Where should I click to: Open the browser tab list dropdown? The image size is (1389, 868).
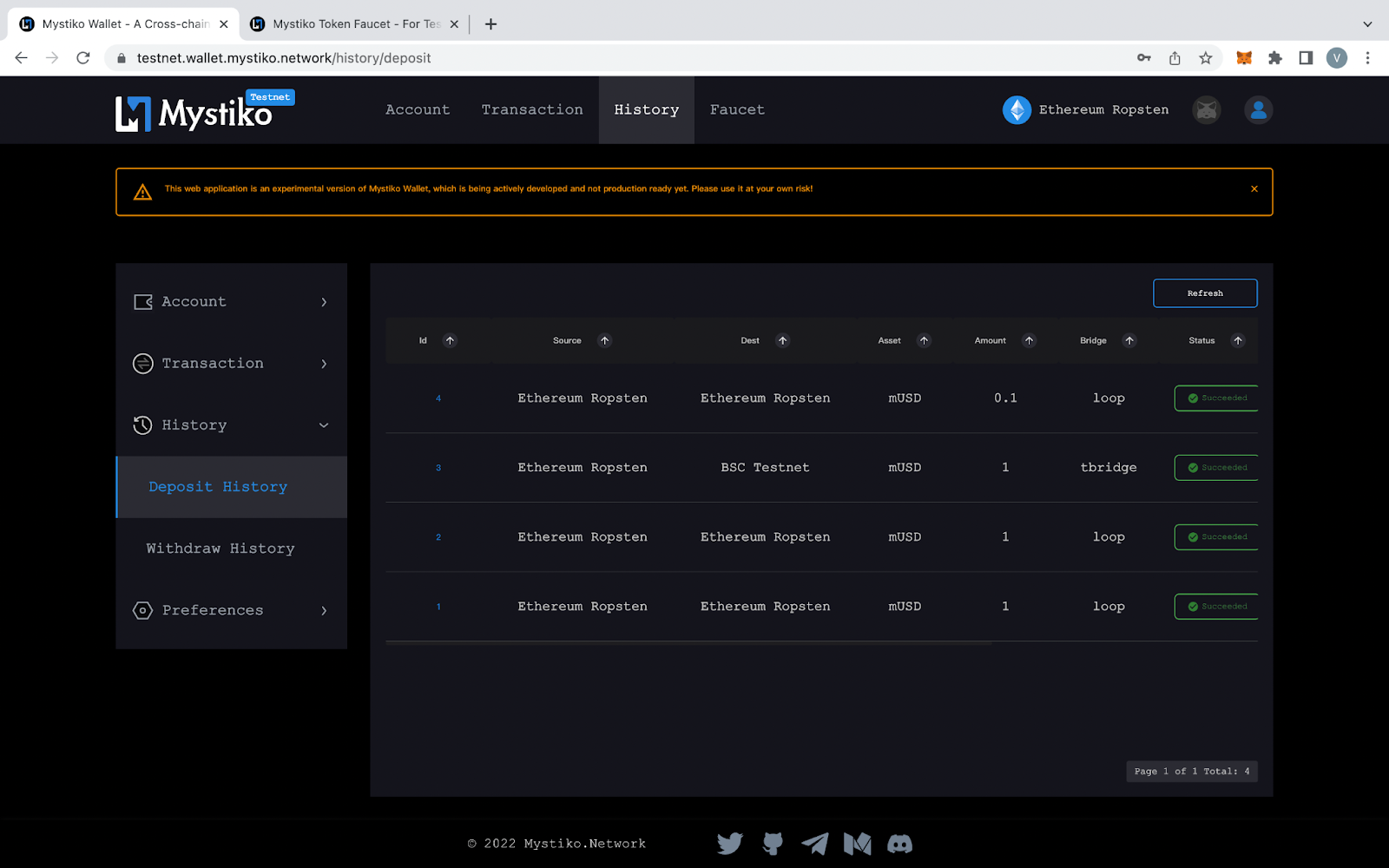pos(1367,24)
